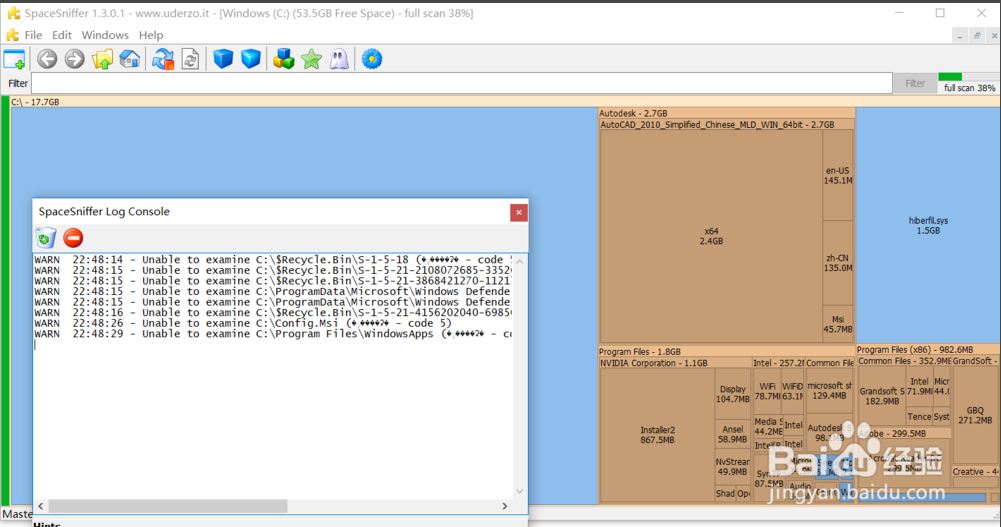The image size is (1001, 527).
Task: Click the red stop icon in Log Console
Action: 73,238
